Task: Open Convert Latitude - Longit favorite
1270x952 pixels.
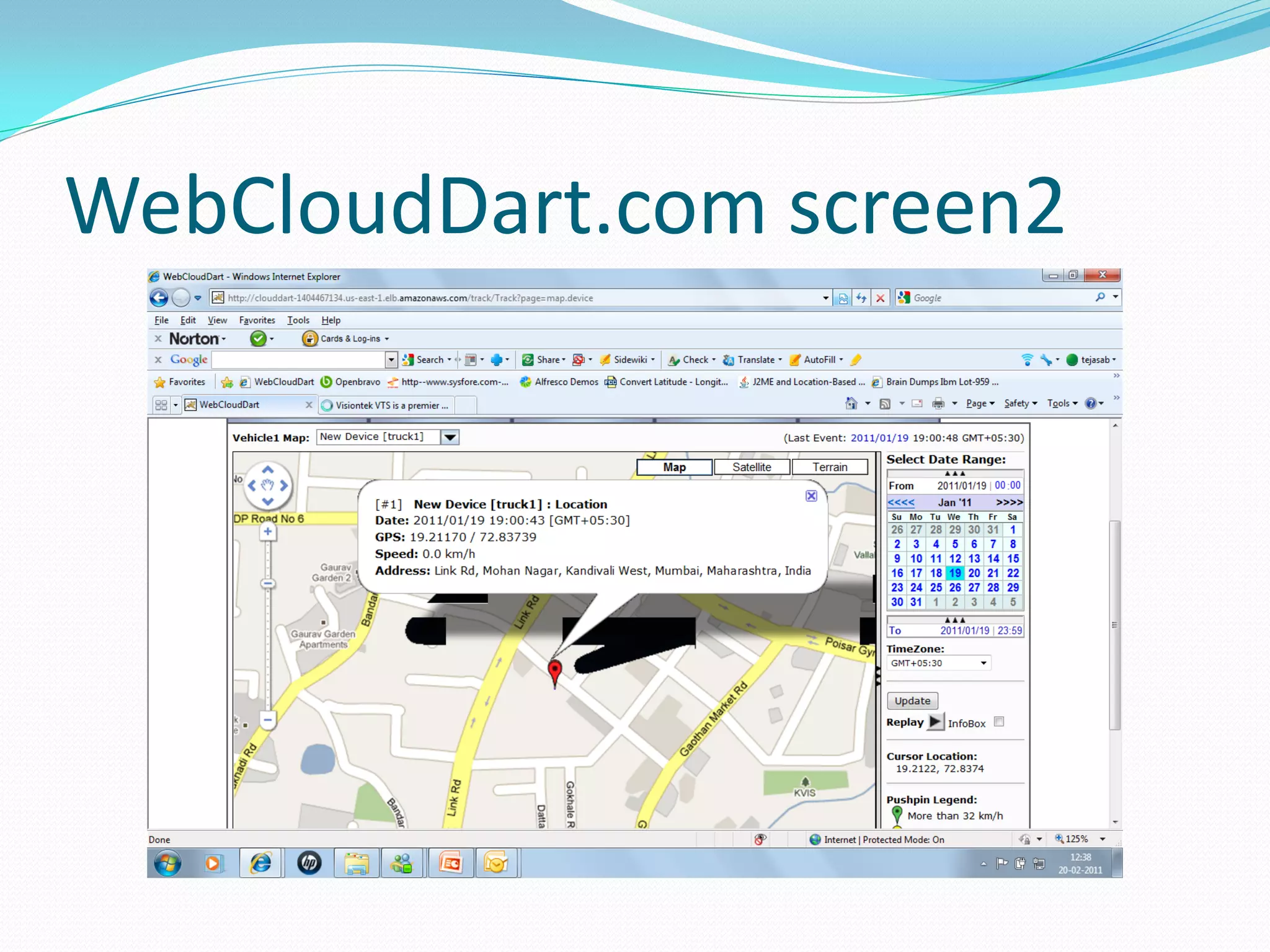Action: pos(666,382)
